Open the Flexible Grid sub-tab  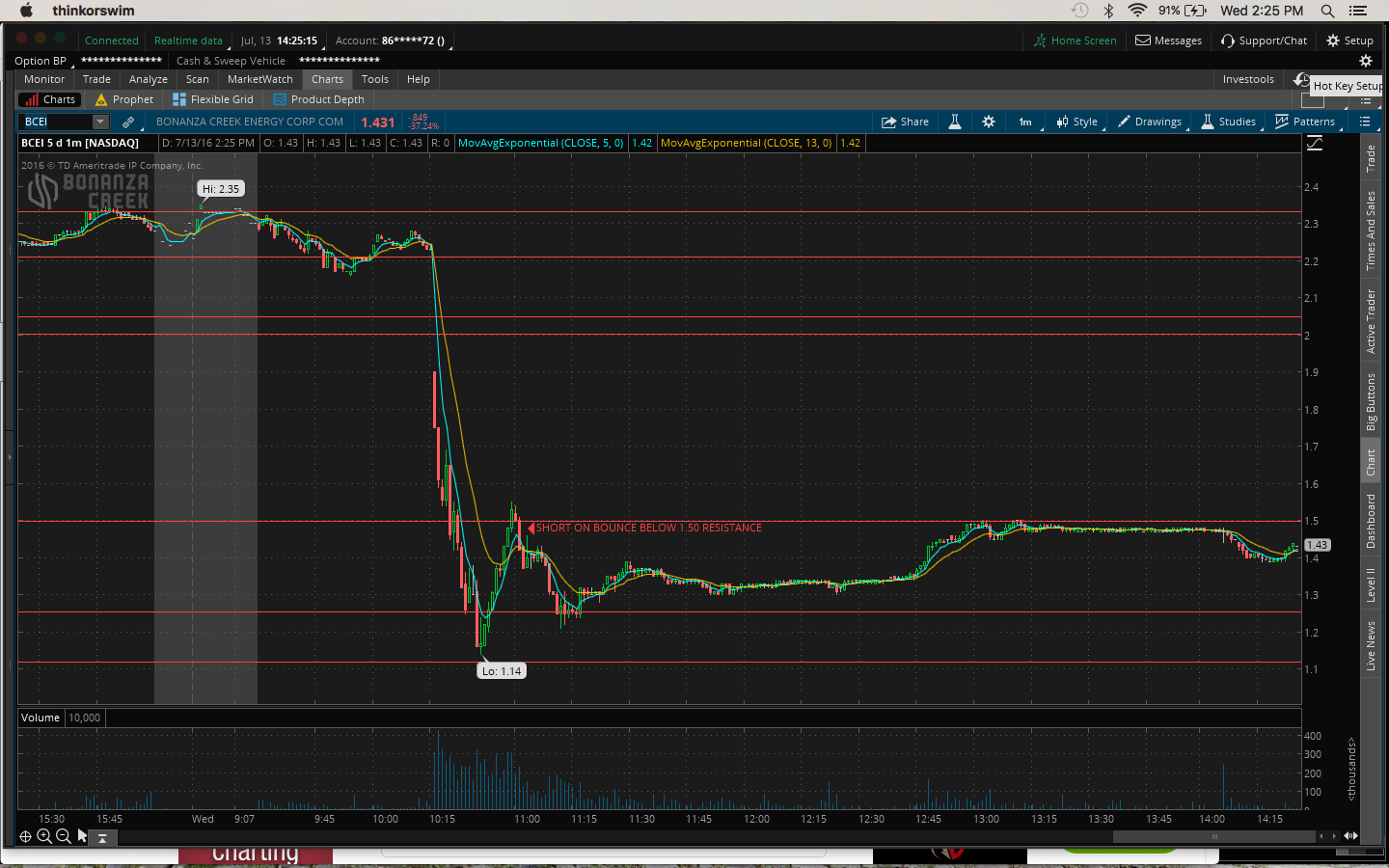point(213,99)
